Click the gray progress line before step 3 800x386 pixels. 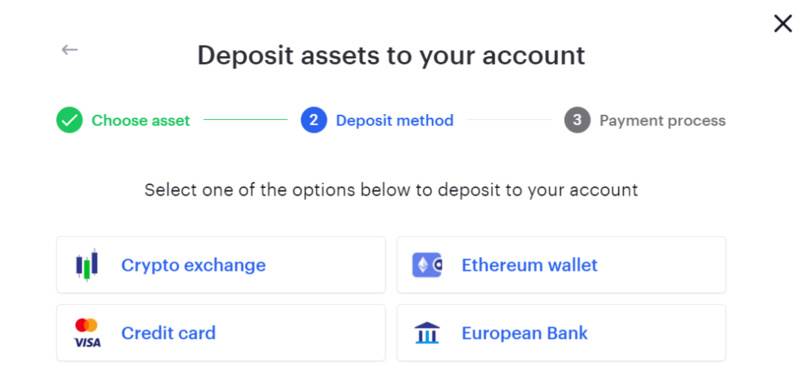pyautogui.click(x=509, y=120)
